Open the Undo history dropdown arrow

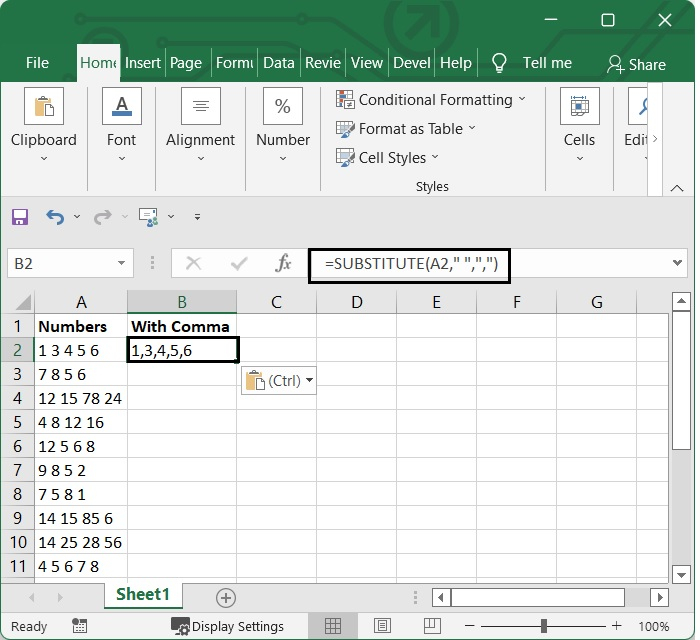pyautogui.click(x=77, y=217)
